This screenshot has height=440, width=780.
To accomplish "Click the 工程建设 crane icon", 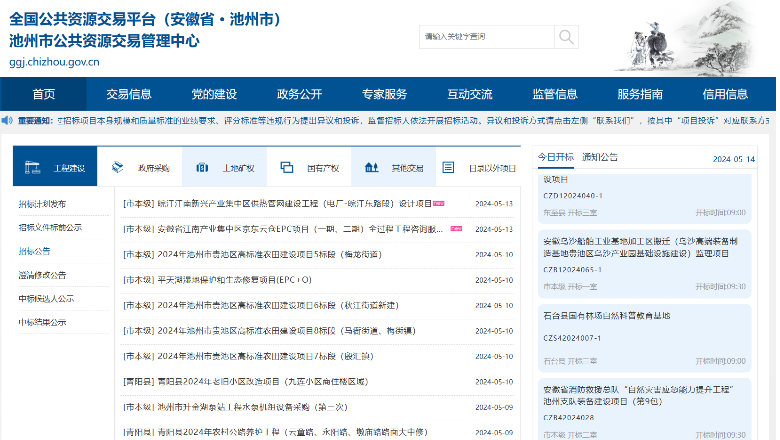I will point(31,167).
